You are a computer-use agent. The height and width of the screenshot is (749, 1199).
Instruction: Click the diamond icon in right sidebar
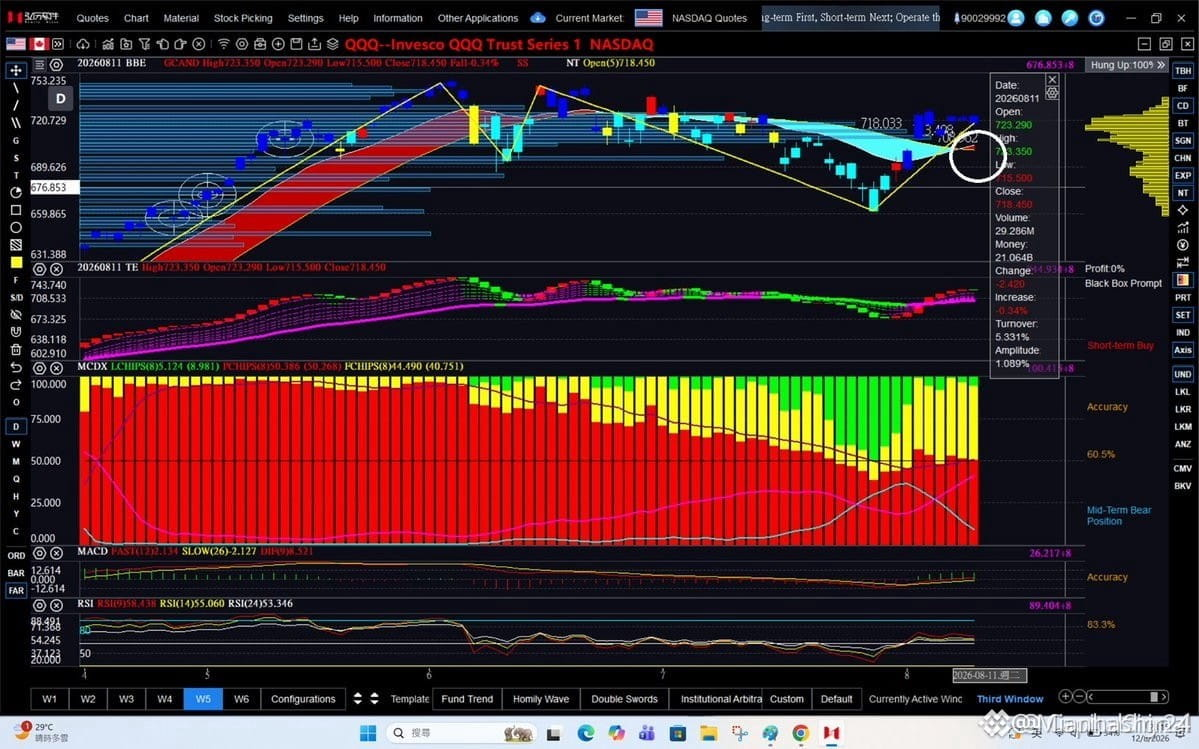pyautogui.click(x=1183, y=209)
